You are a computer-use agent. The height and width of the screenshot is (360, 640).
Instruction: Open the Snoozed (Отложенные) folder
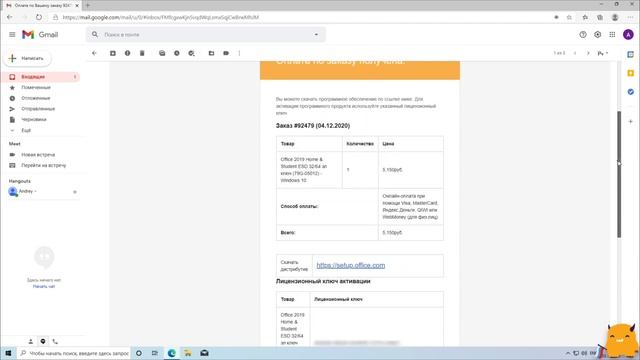pos(36,98)
